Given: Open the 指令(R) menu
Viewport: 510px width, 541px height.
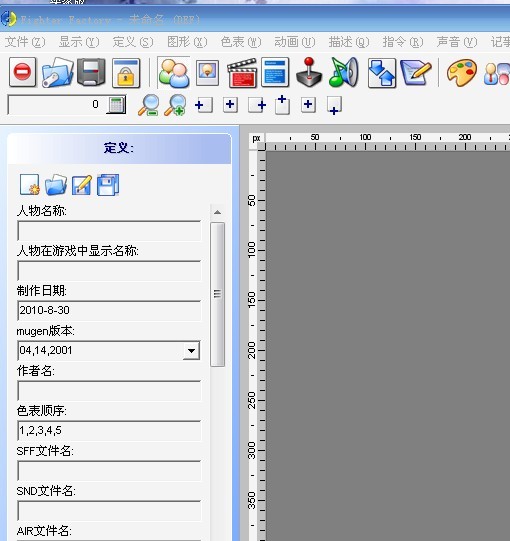Looking at the screenshot, I should point(403,42).
